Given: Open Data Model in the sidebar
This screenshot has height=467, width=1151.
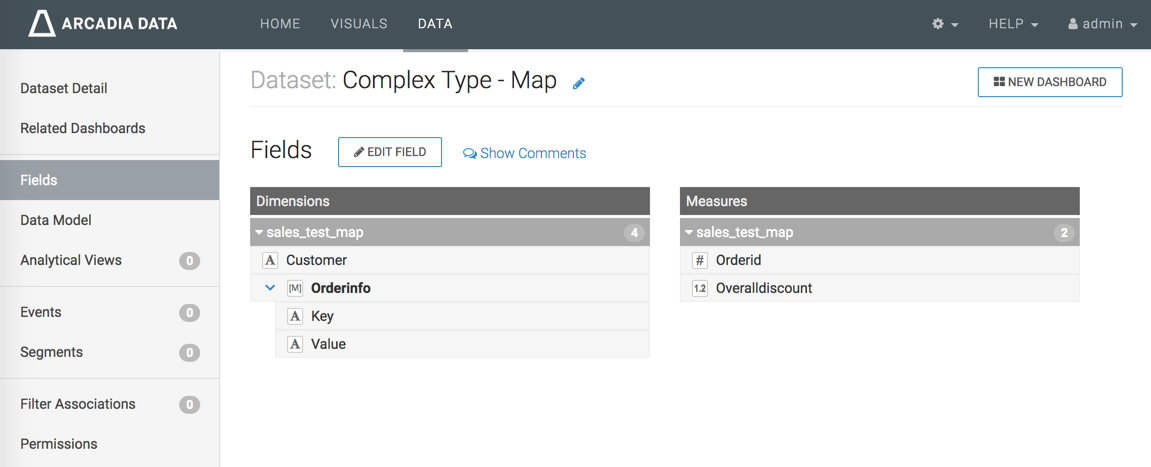Looking at the screenshot, I should [56, 220].
